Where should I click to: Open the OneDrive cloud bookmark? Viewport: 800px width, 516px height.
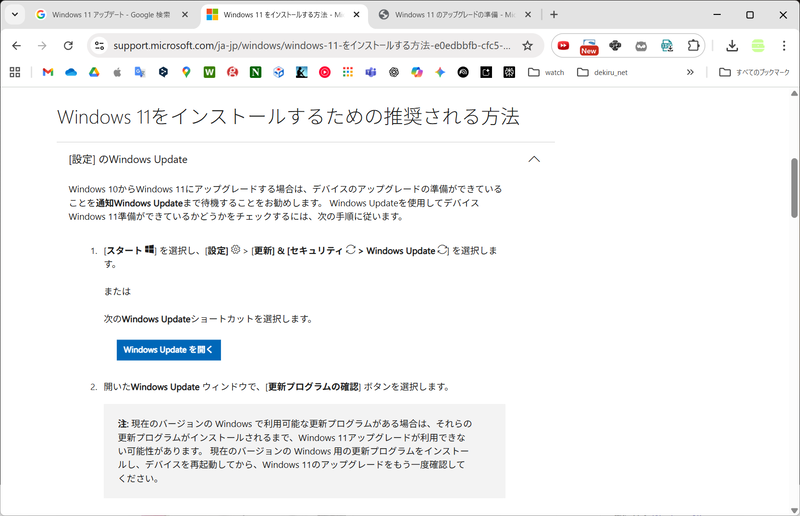[71, 72]
